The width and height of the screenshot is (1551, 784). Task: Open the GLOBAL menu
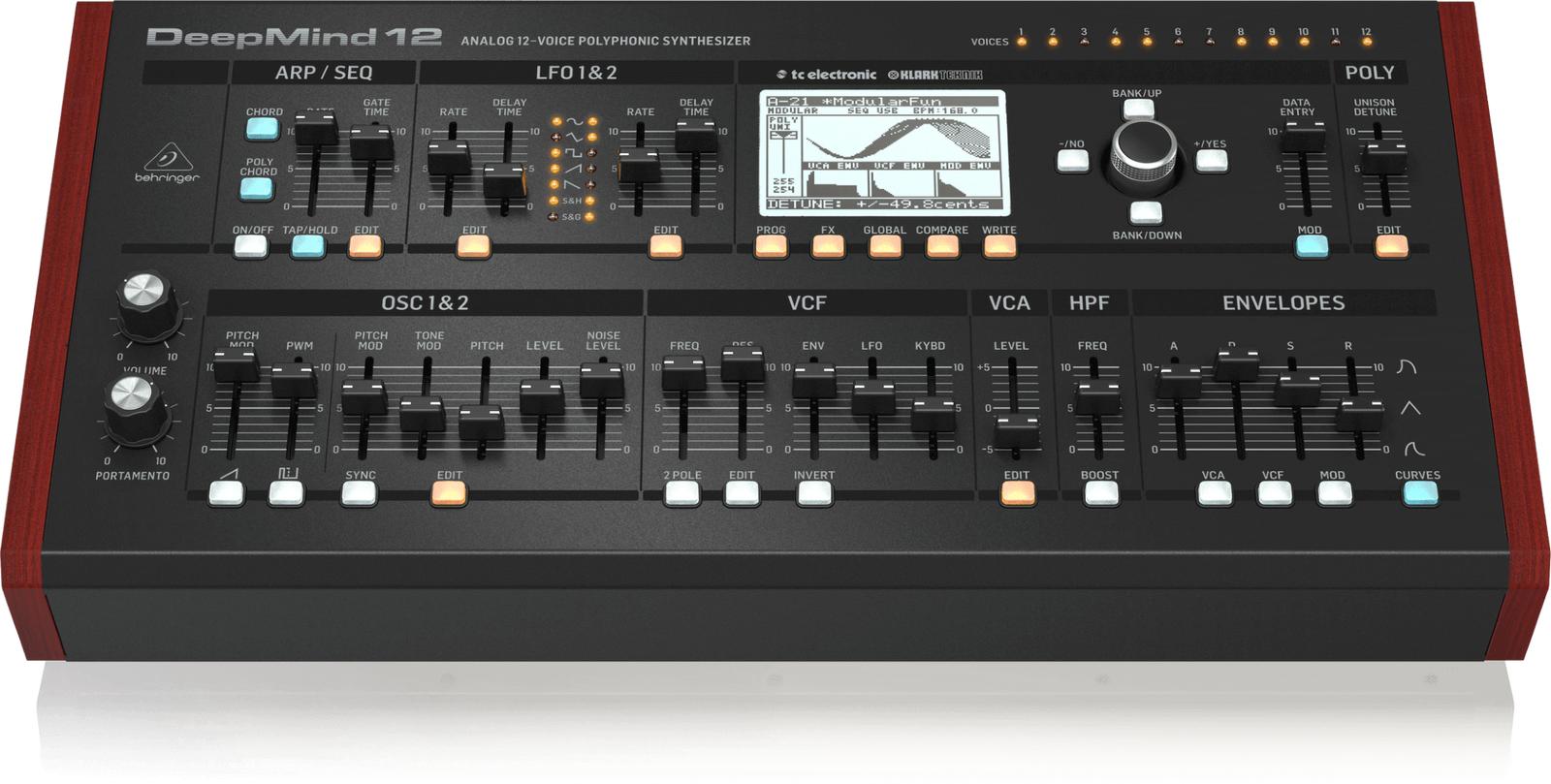tap(884, 246)
